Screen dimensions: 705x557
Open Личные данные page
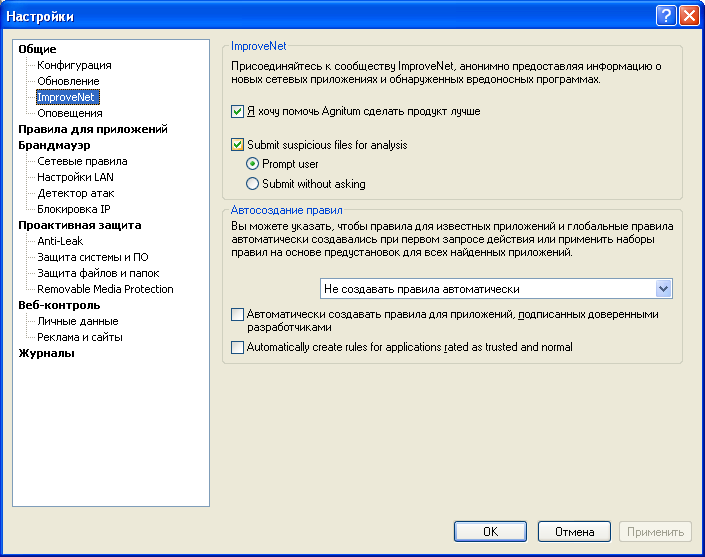point(78,321)
